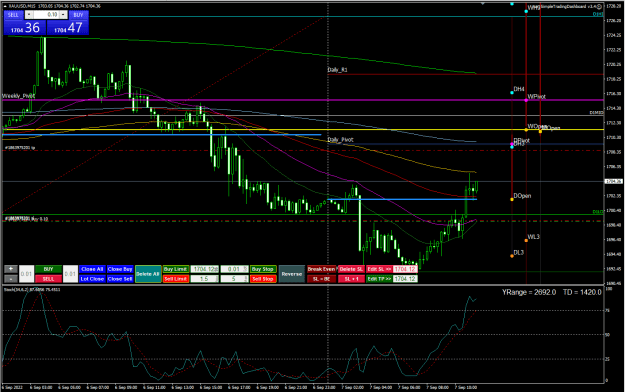Click the Edit SL >> button
This screenshot has width=625, height=392.
pos(379,269)
